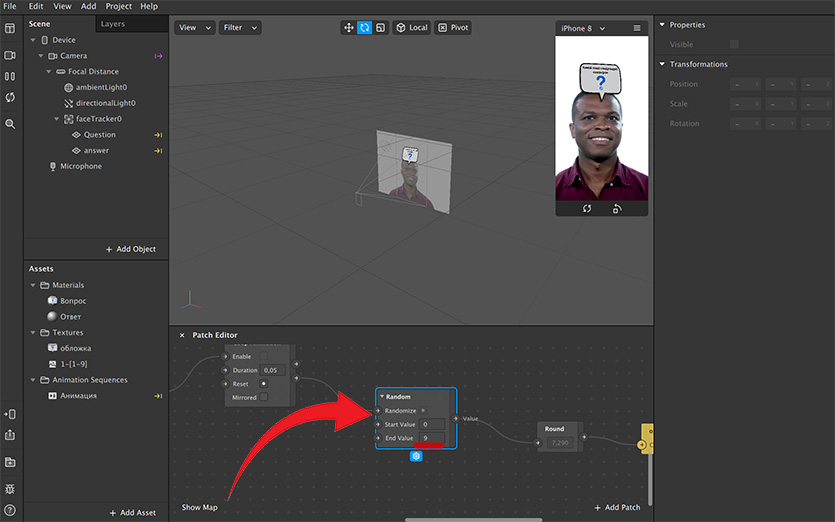Select the move (translate) tool

pyautogui.click(x=348, y=28)
